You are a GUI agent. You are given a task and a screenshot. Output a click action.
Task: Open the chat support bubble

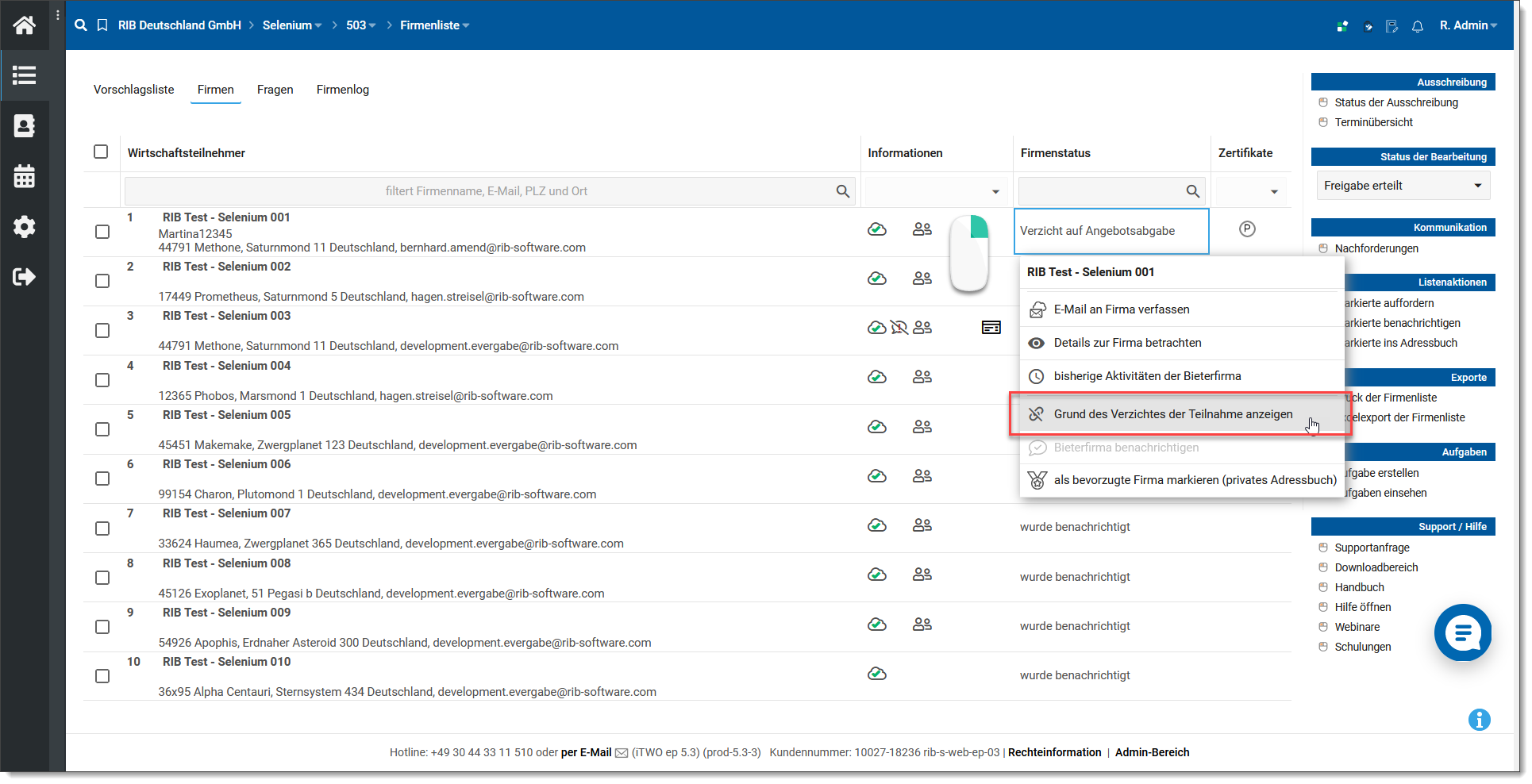(1462, 632)
